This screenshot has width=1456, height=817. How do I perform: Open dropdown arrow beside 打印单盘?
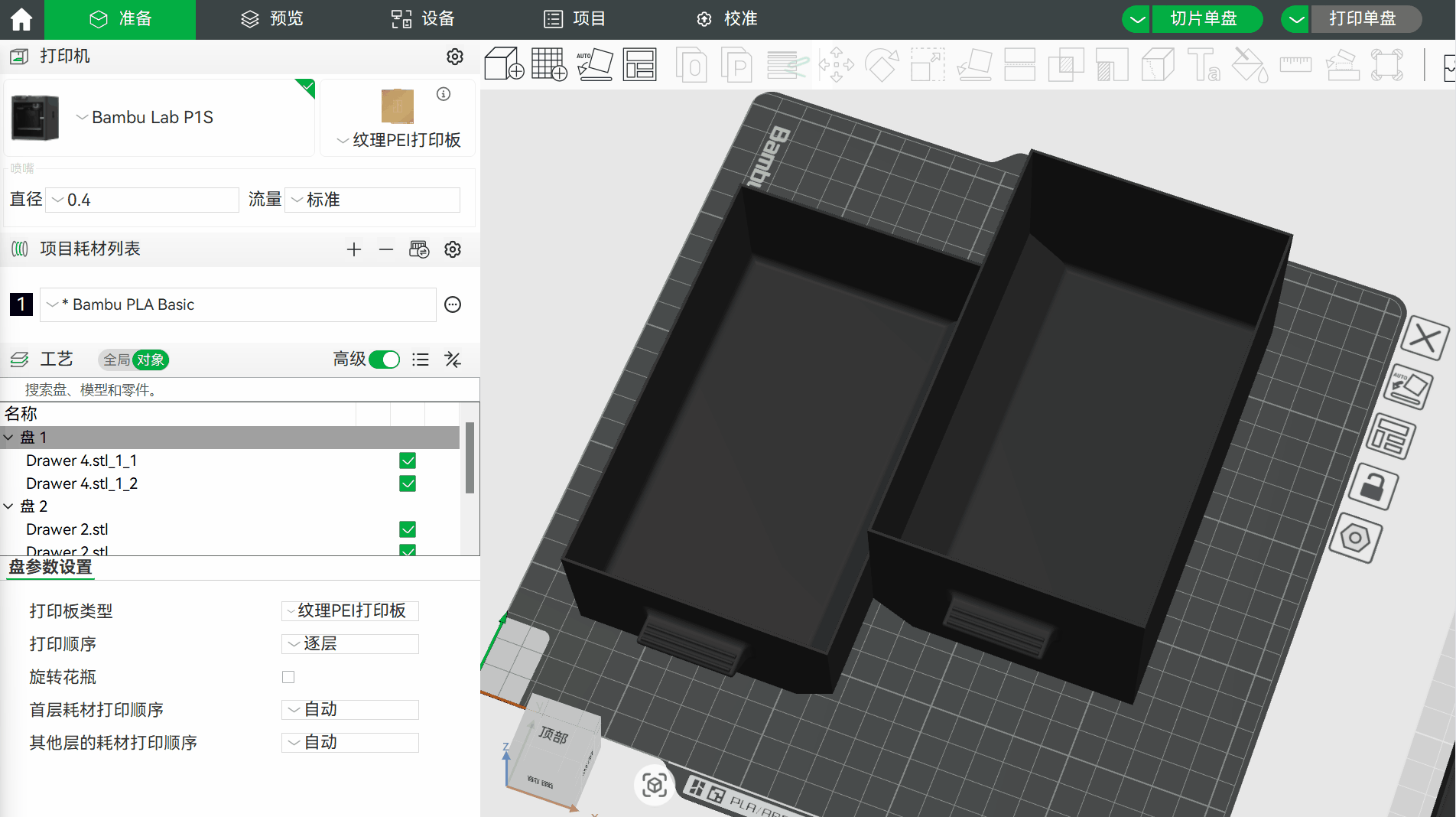[x=1296, y=19]
